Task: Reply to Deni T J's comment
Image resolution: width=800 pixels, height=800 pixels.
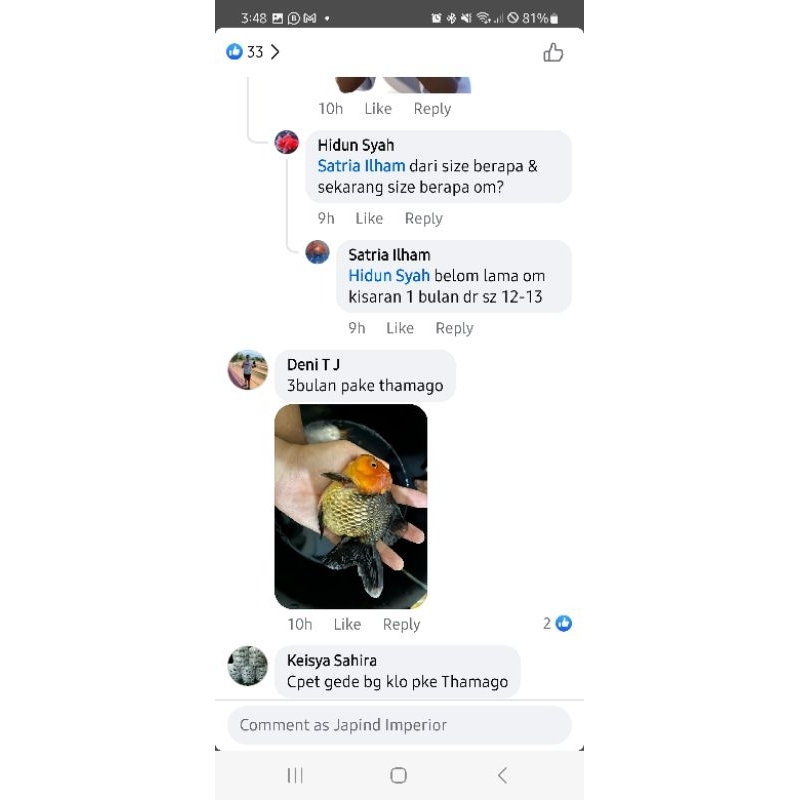Action: [x=402, y=624]
